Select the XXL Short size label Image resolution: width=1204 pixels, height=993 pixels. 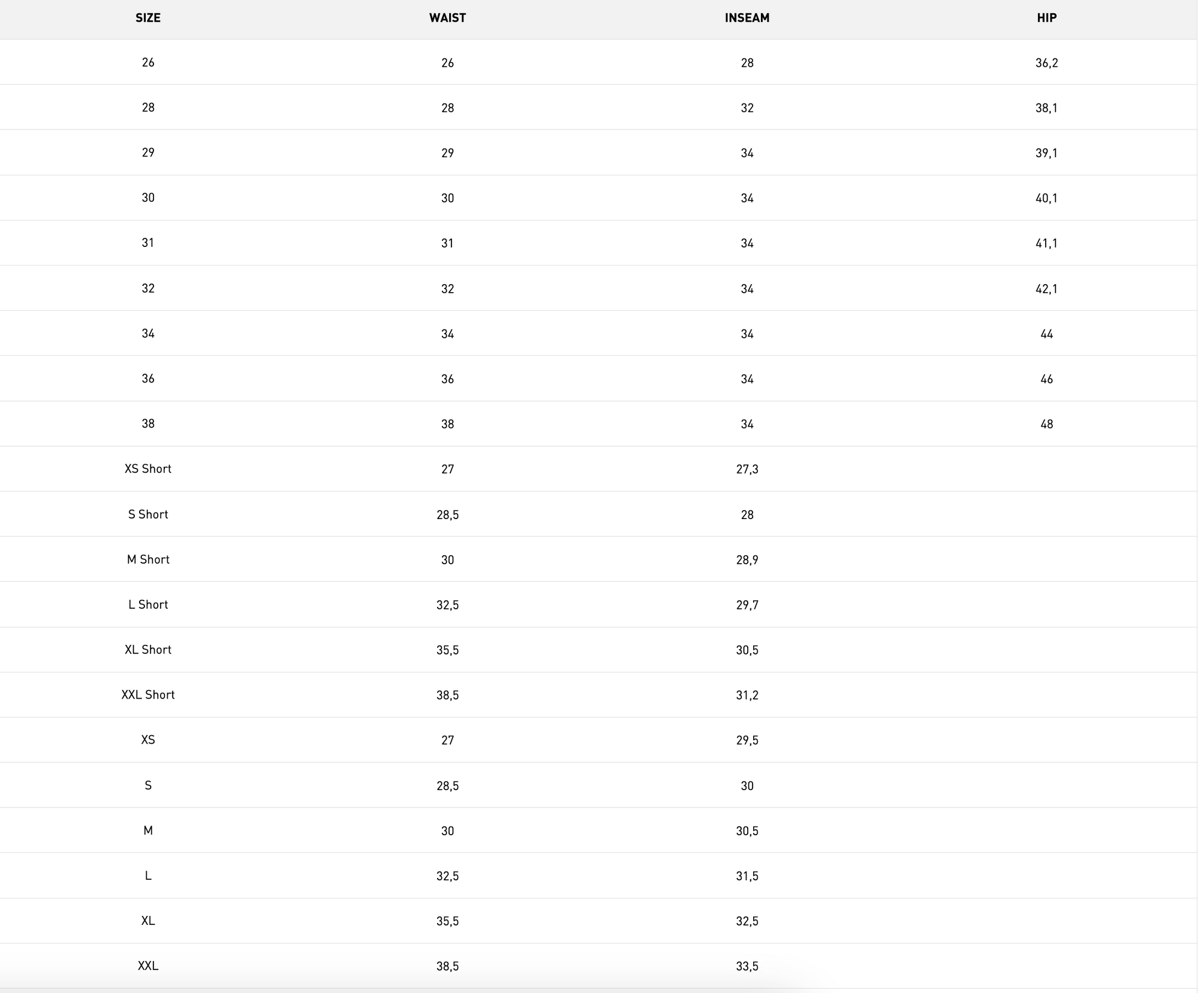pyautogui.click(x=148, y=695)
